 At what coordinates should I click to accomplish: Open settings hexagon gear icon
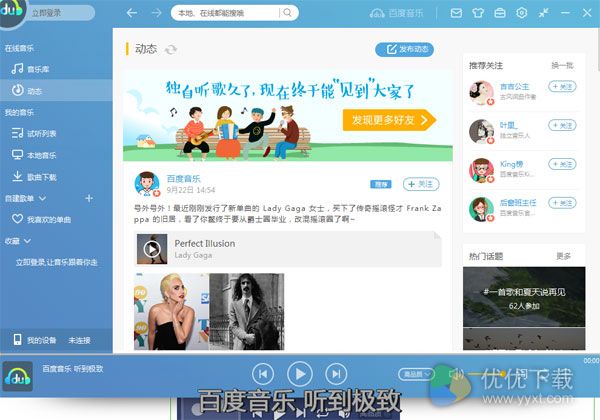(522, 13)
